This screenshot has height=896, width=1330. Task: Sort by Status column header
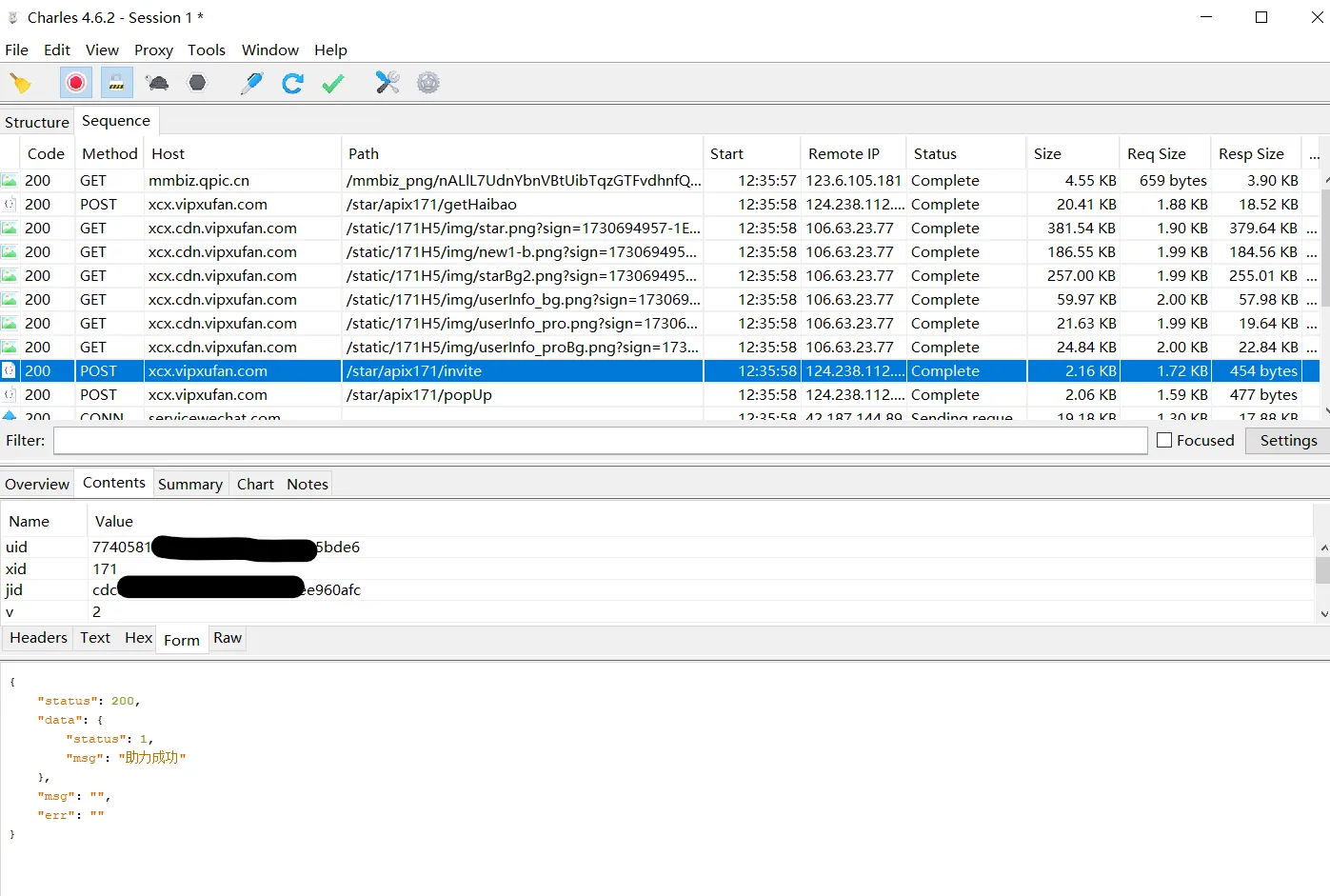(966, 153)
